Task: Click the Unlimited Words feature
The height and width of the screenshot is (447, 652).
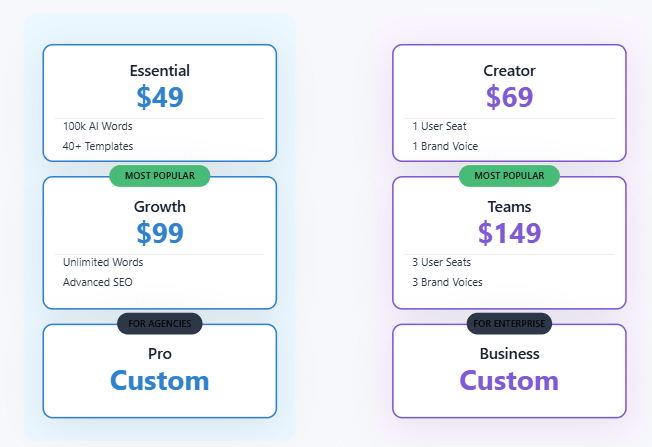Action: coord(103,262)
